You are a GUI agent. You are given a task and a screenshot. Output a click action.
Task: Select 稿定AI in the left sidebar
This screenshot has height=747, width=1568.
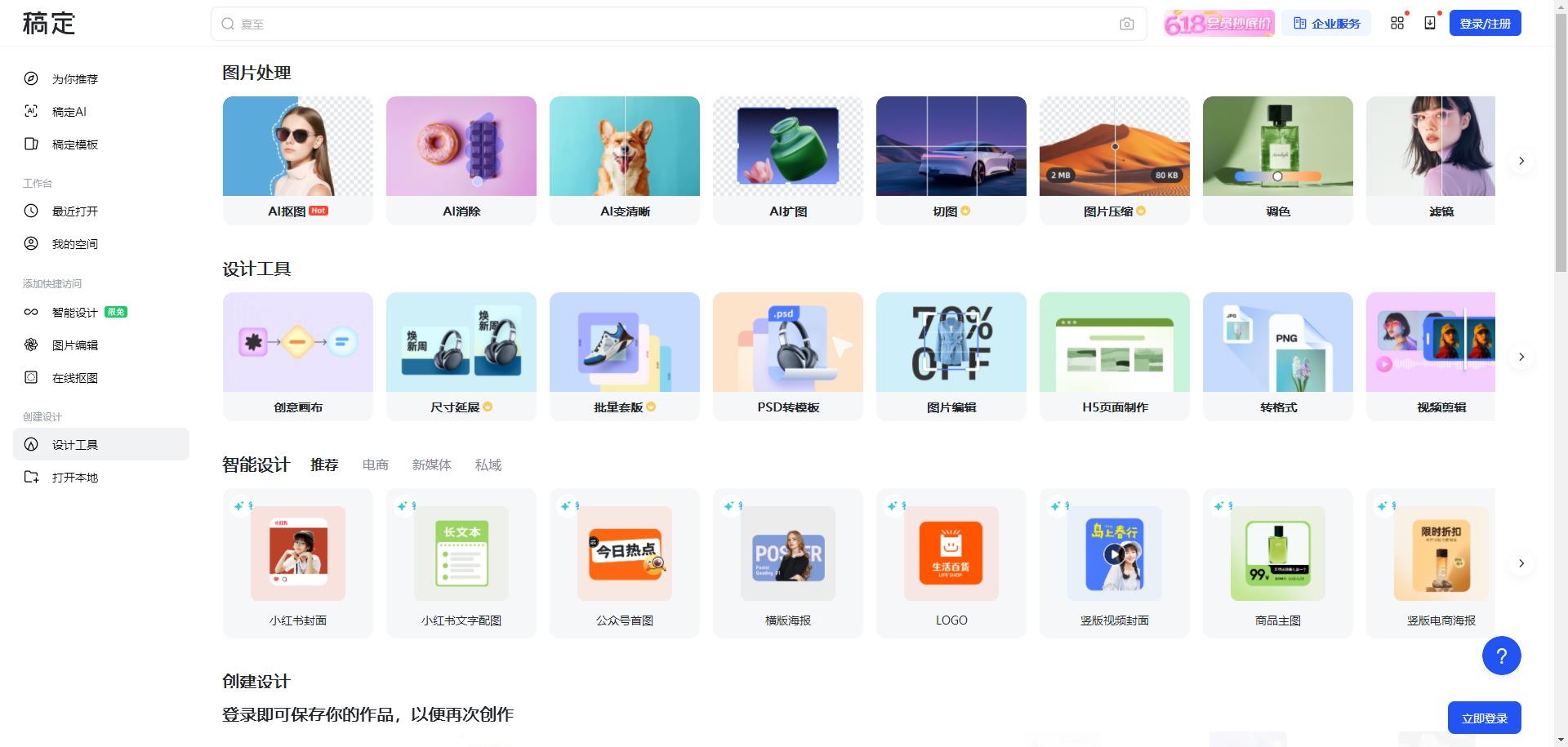69,111
